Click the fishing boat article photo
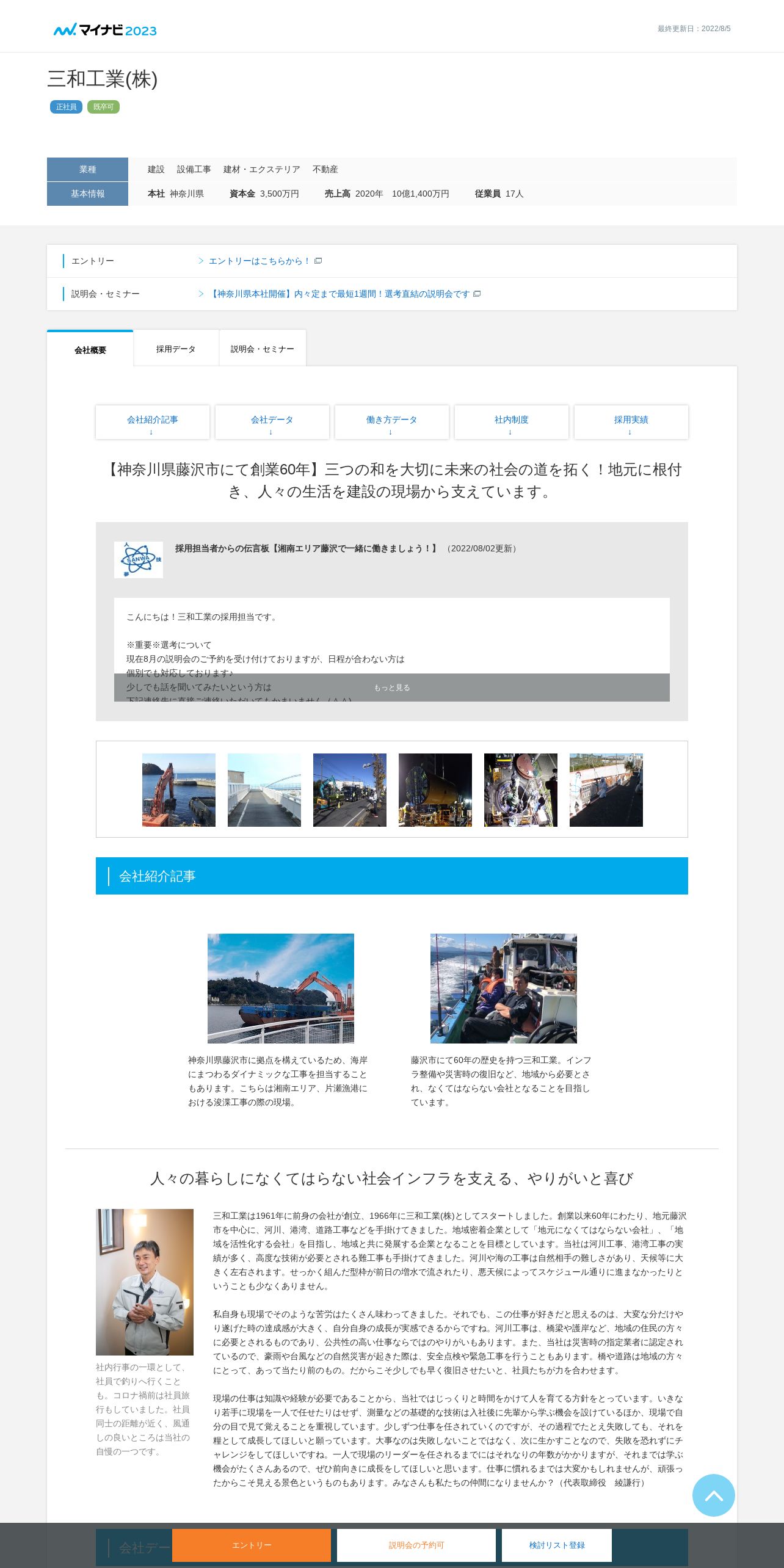 pos(504,988)
